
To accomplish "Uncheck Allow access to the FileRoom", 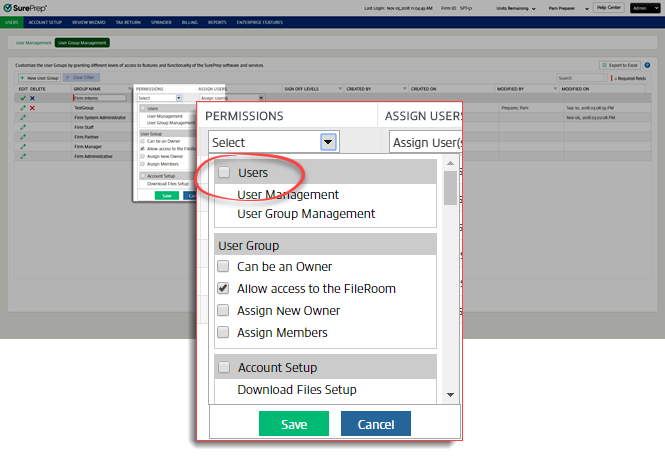I will click(x=225, y=288).
